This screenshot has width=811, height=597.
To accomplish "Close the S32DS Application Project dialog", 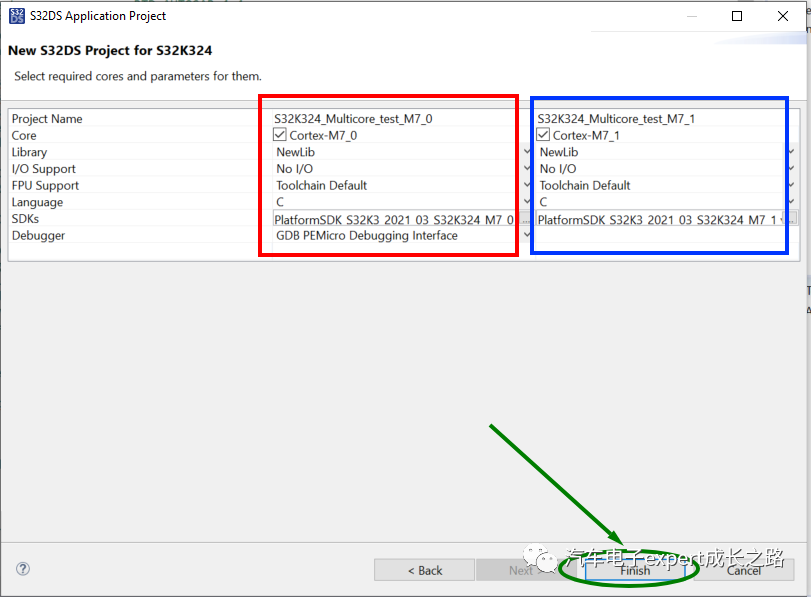I will [x=783, y=16].
